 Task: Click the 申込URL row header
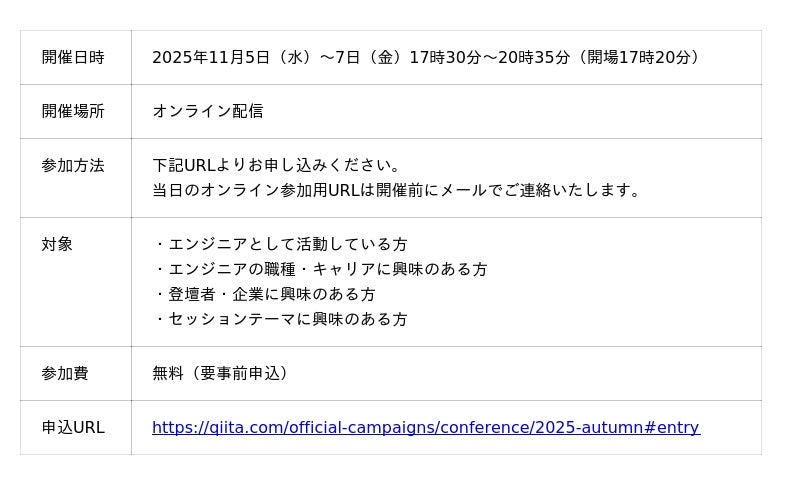click(x=72, y=428)
